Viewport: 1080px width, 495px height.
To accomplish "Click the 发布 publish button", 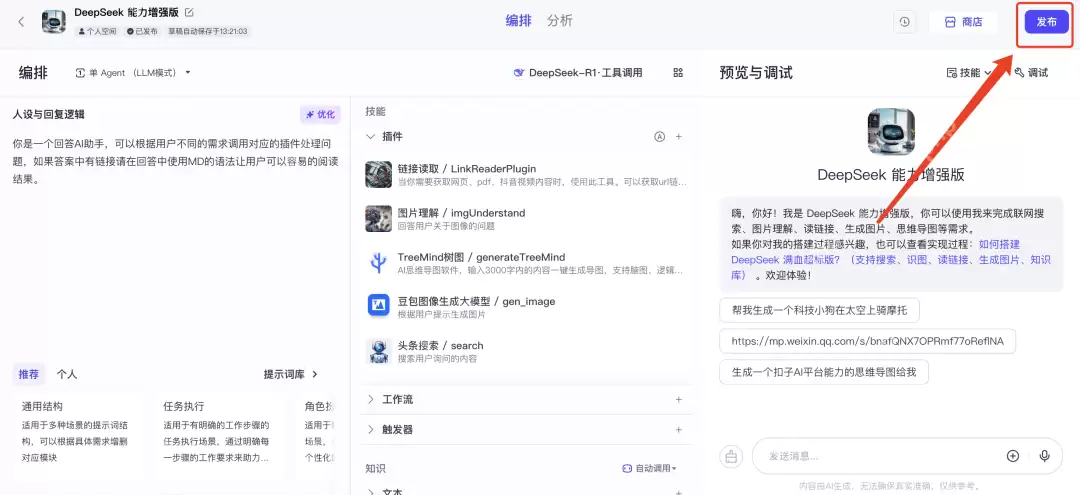I will coord(1046,22).
